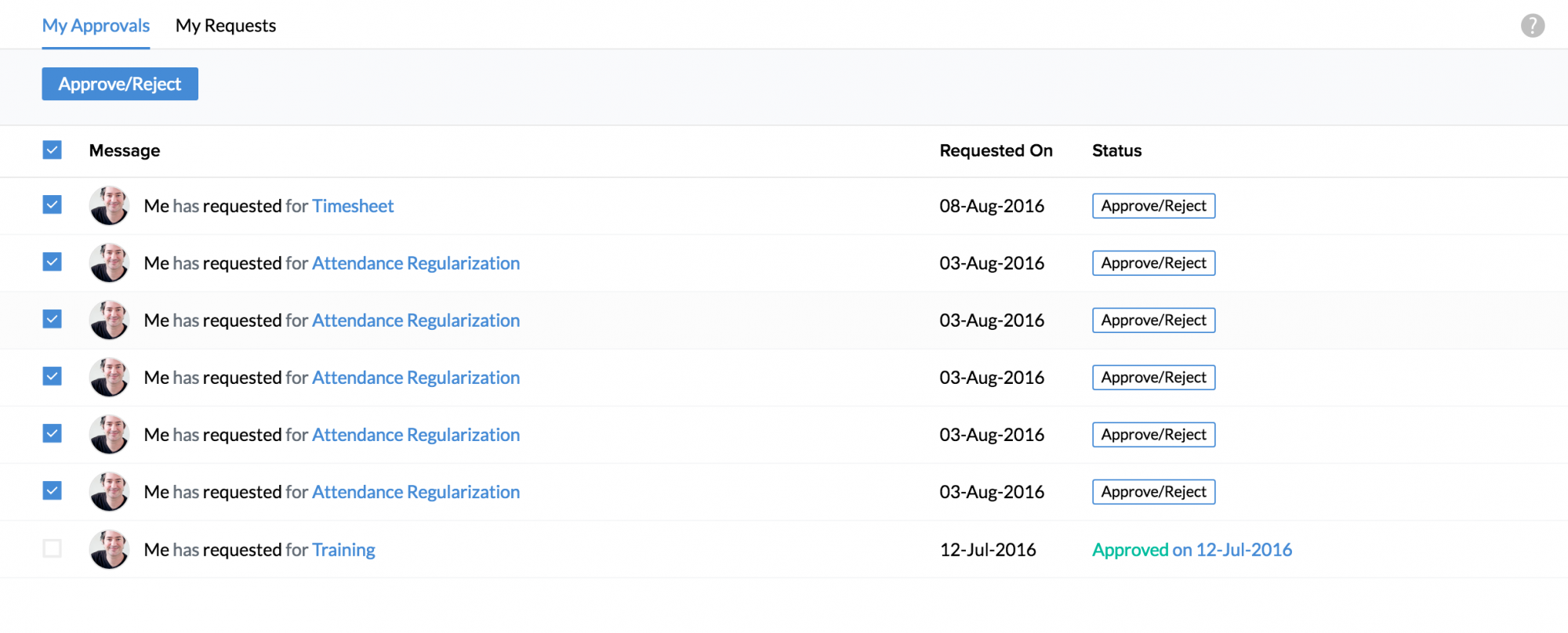Click the avatar in the Timesheet request row
This screenshot has height=633, width=1568.
pyautogui.click(x=109, y=206)
